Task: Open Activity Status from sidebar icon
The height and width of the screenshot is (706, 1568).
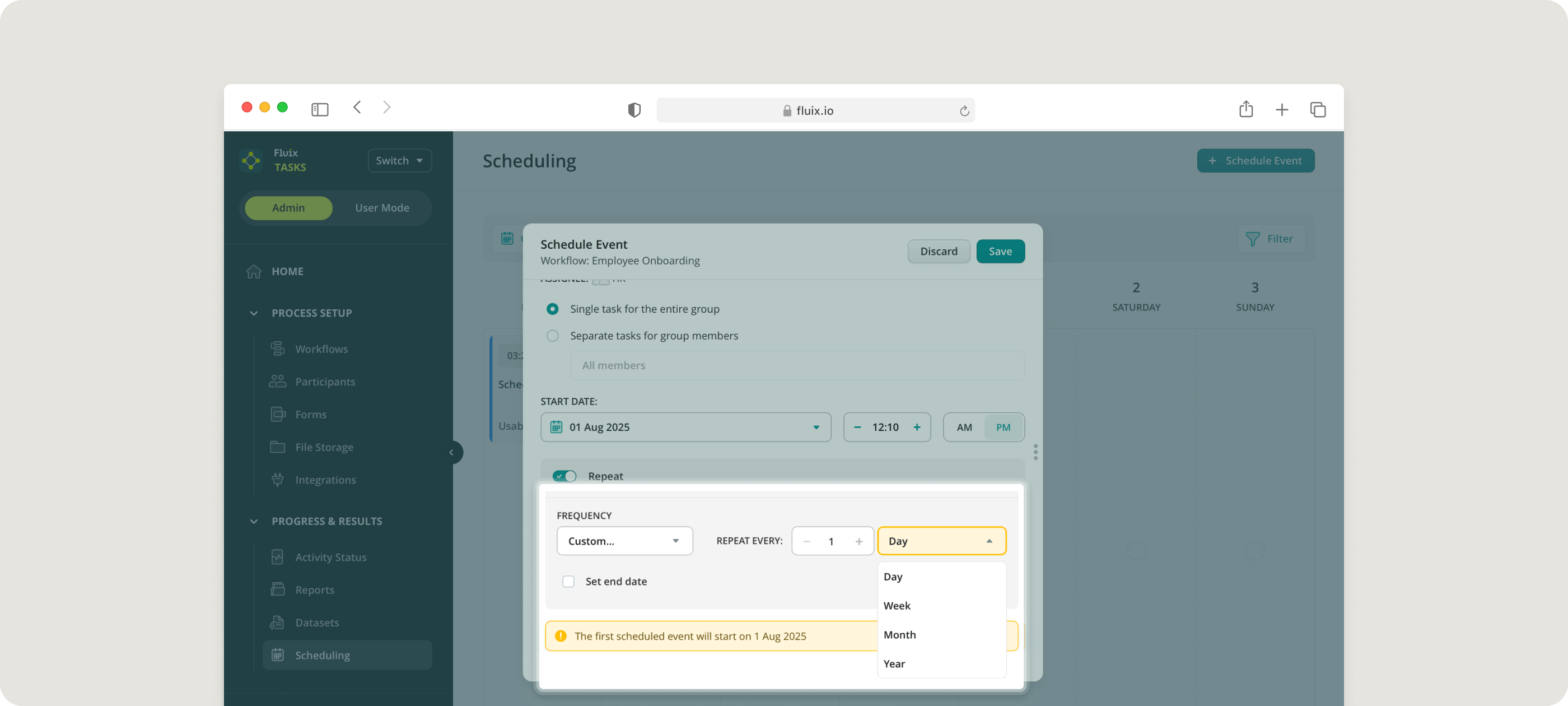Action: (x=278, y=557)
